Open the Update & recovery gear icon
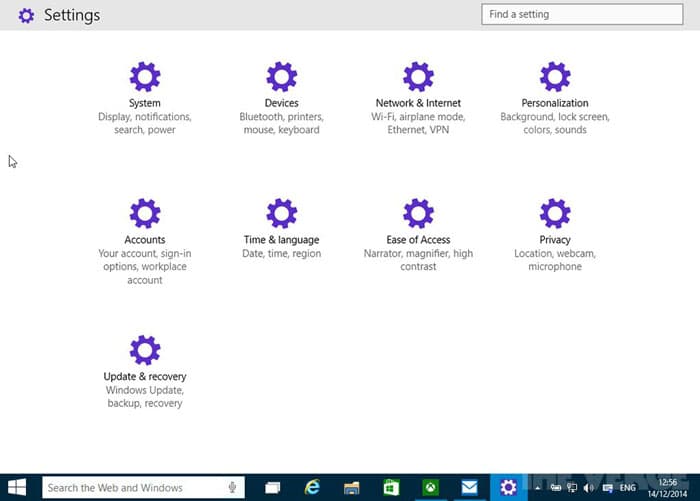 tap(145, 350)
